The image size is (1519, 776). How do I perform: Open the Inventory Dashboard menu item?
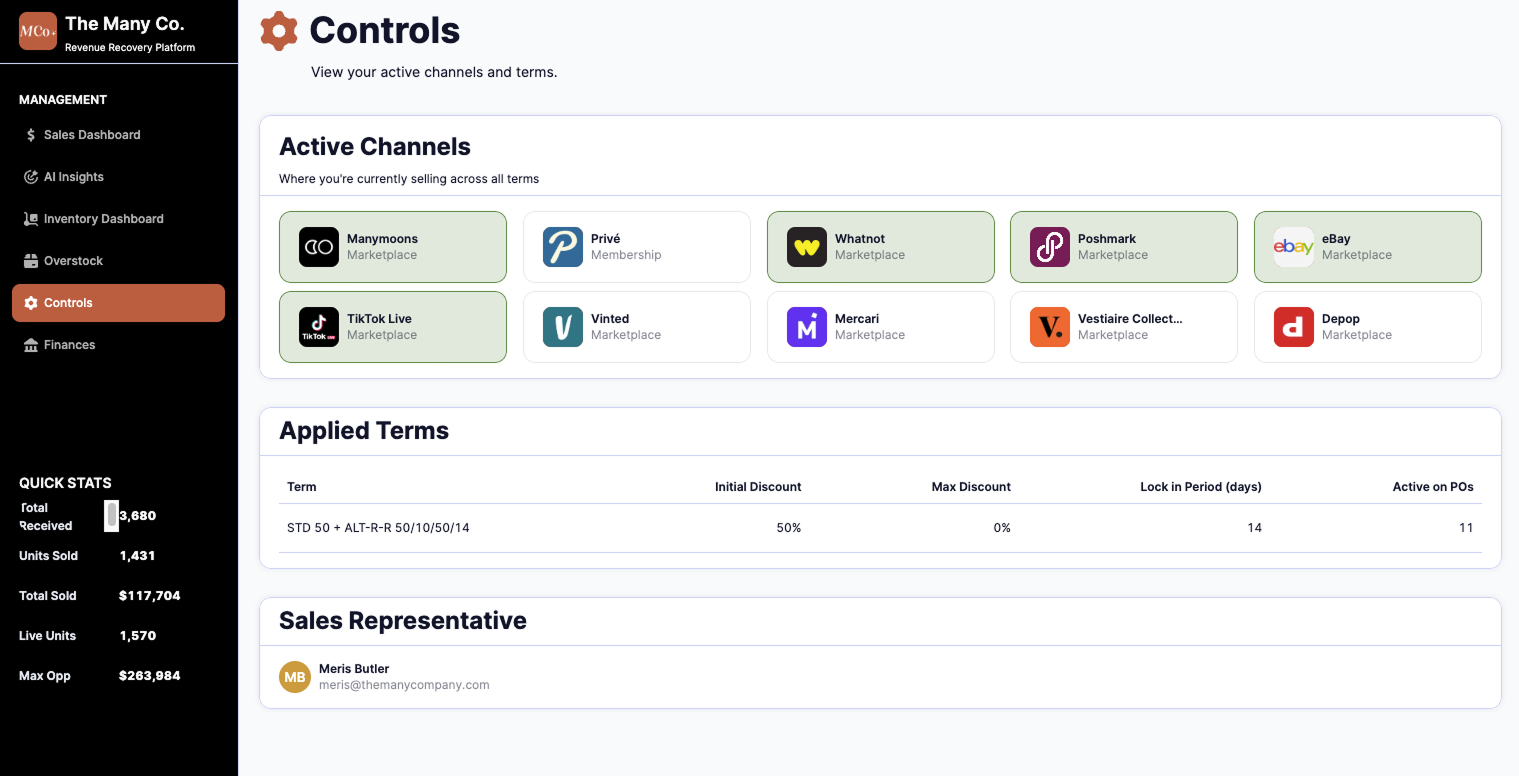[x=118, y=219]
